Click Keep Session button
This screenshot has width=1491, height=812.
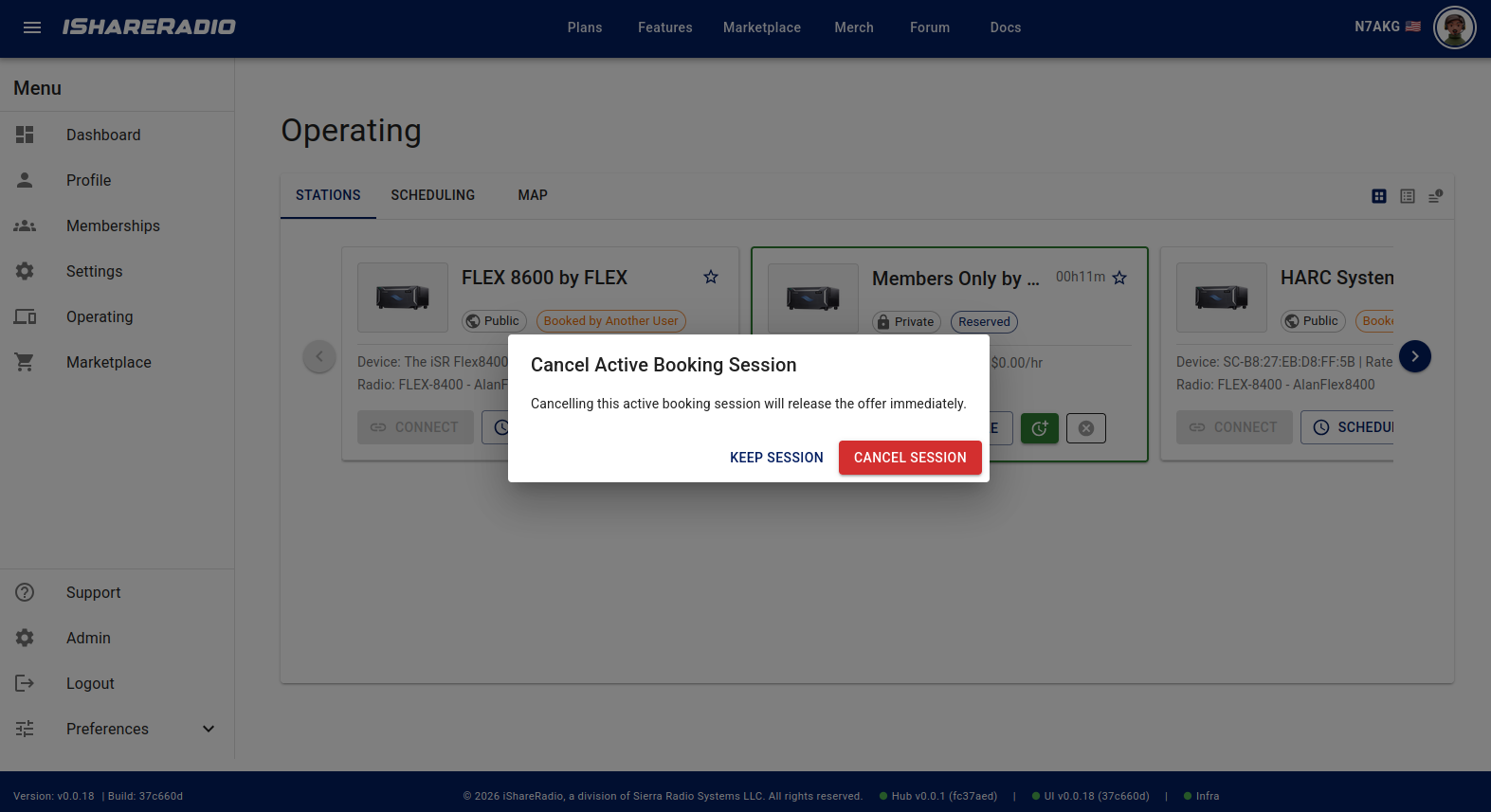pos(776,458)
